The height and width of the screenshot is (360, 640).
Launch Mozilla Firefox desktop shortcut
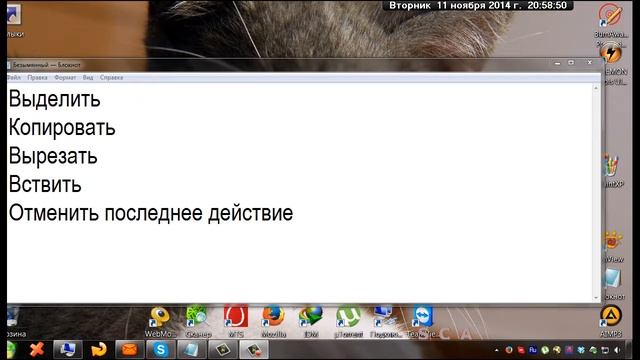[x=273, y=322]
